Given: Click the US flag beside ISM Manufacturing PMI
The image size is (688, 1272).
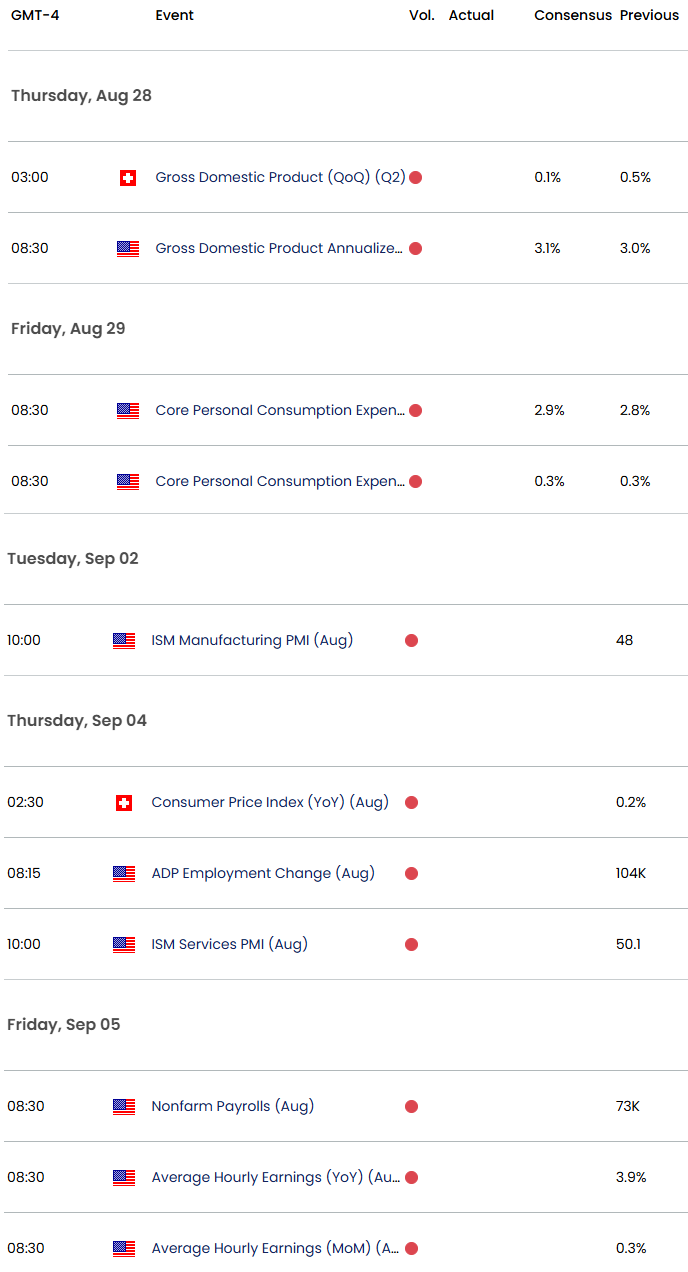Looking at the screenshot, I should 124,641.
